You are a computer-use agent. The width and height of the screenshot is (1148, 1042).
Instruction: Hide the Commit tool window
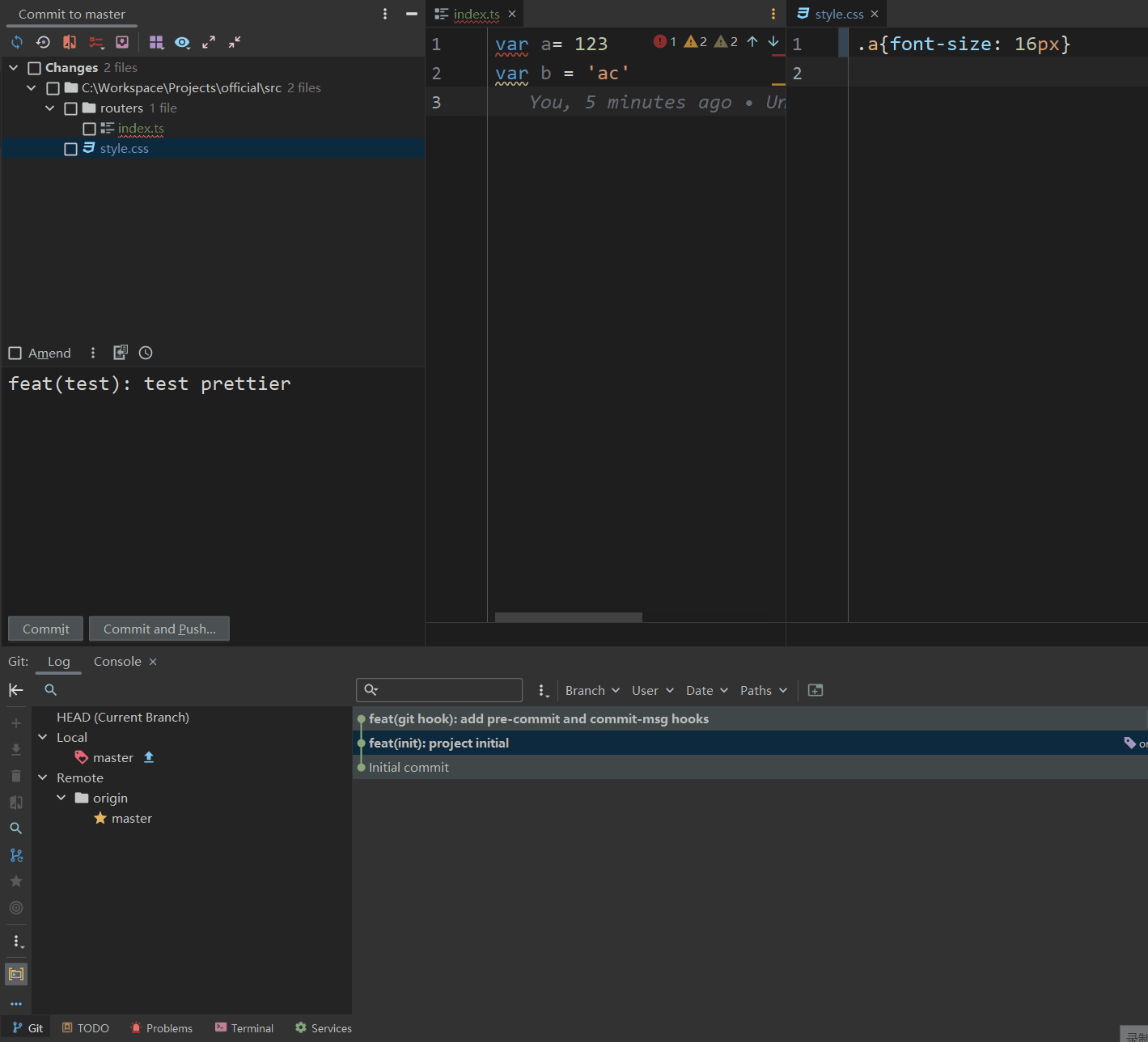[412, 14]
